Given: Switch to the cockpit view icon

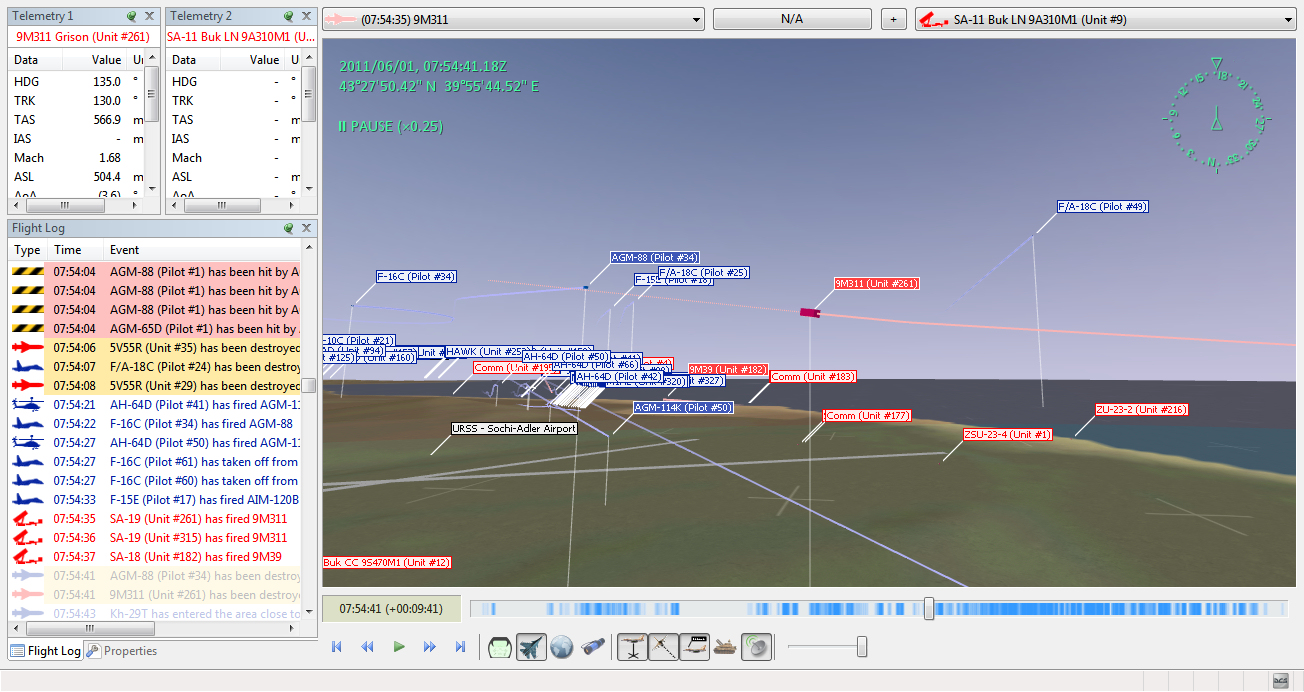Looking at the screenshot, I should click(x=500, y=647).
